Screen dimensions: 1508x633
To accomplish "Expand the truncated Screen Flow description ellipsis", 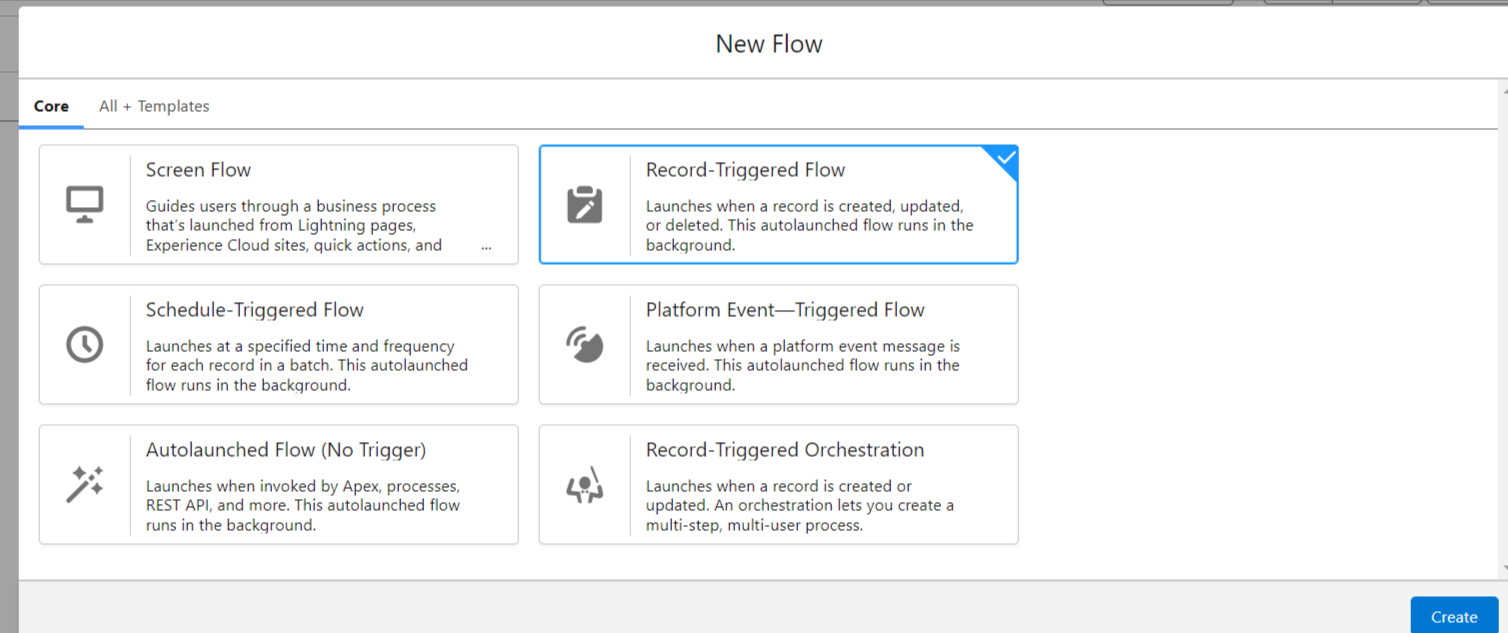I will pos(486,246).
